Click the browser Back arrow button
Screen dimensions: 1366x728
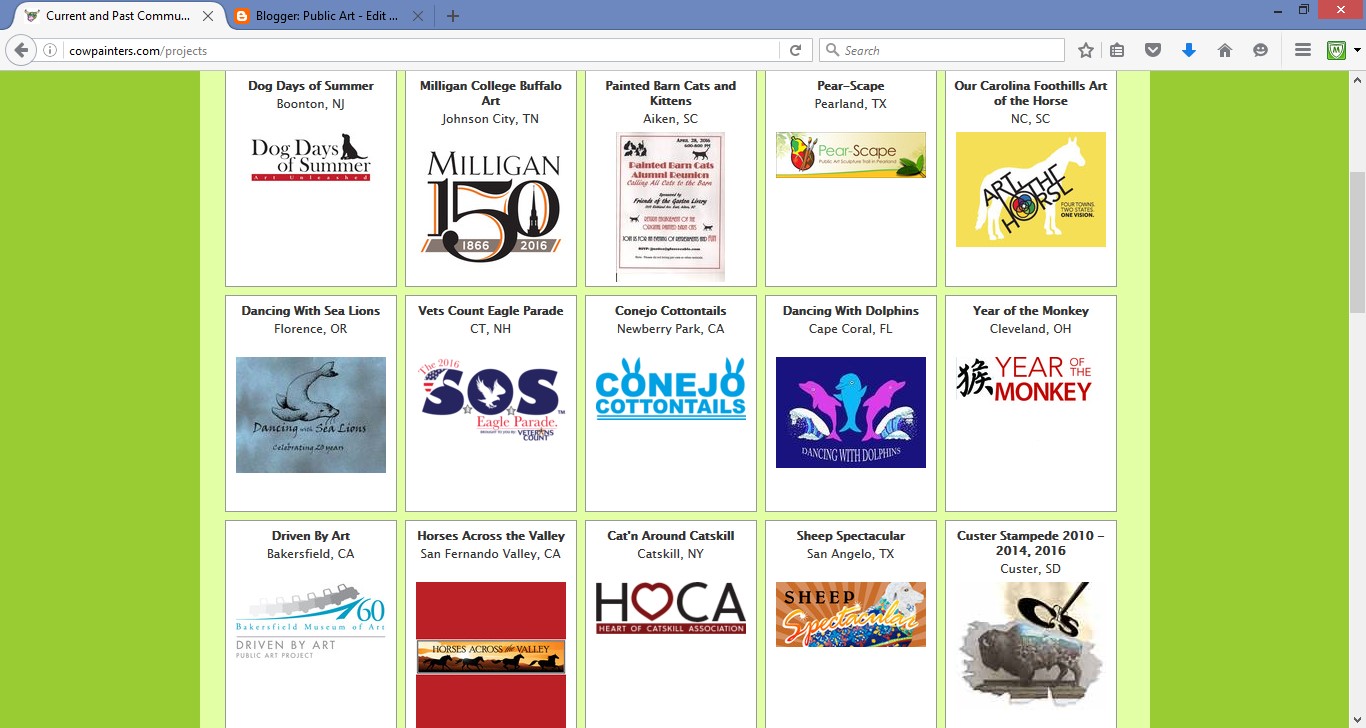21,50
